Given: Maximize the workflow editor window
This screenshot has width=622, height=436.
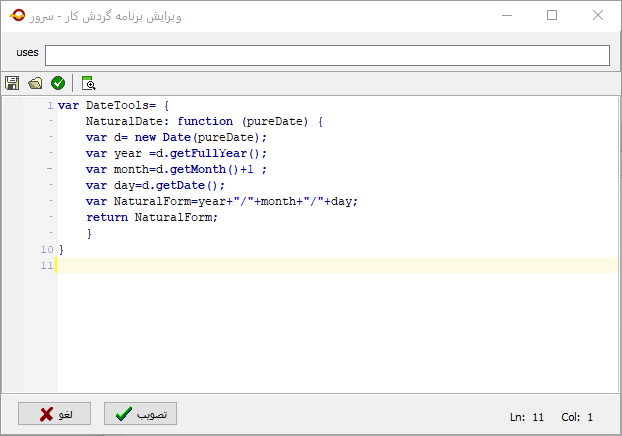Looking at the screenshot, I should tap(552, 16).
